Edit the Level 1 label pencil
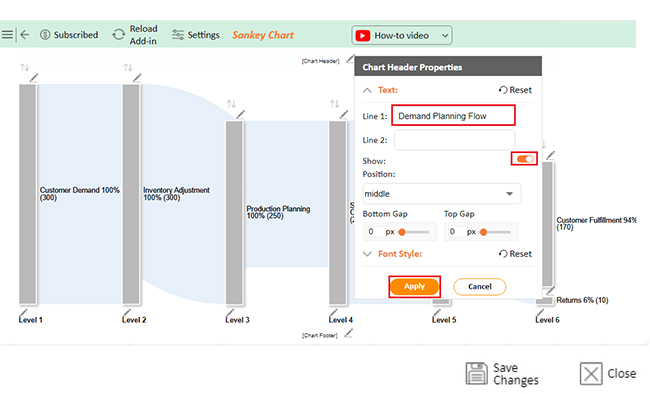 click(x=23, y=313)
